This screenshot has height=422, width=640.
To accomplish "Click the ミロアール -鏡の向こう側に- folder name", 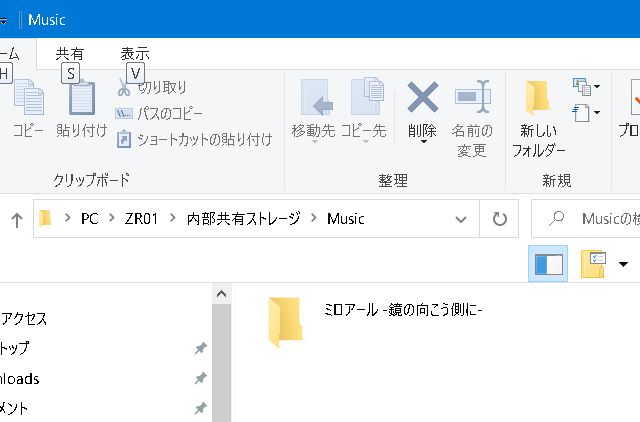I will tap(403, 310).
